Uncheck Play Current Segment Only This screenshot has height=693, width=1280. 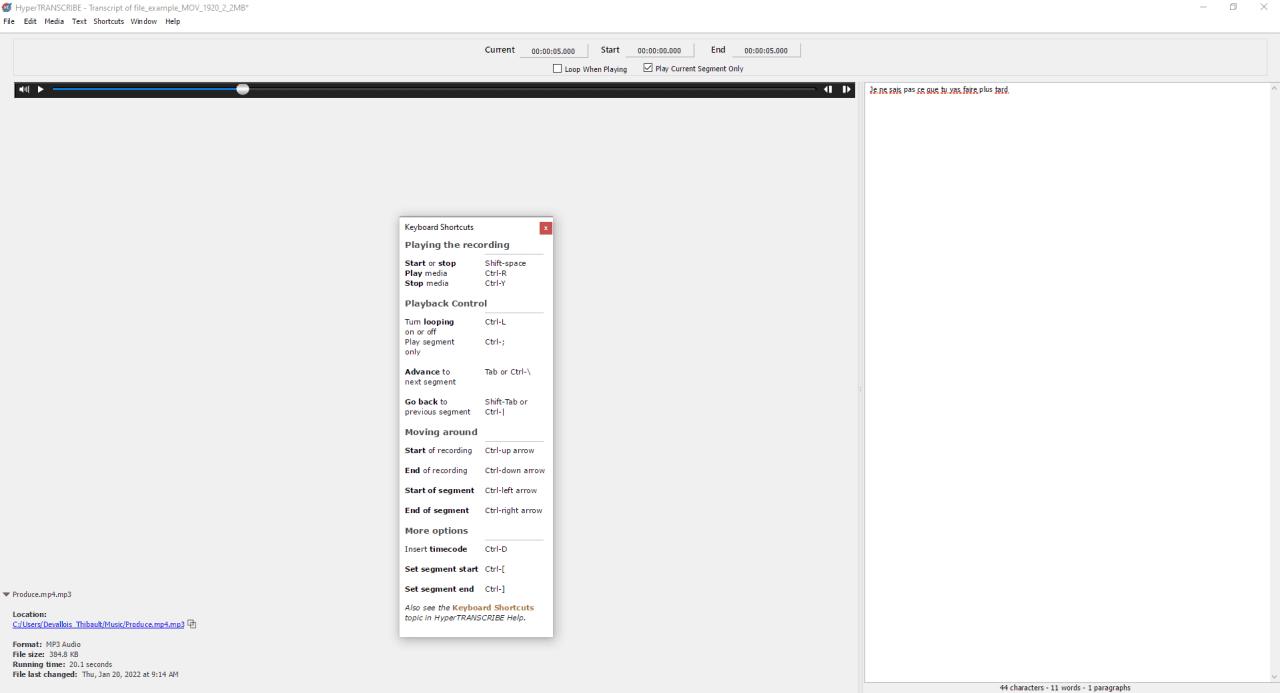tap(648, 68)
